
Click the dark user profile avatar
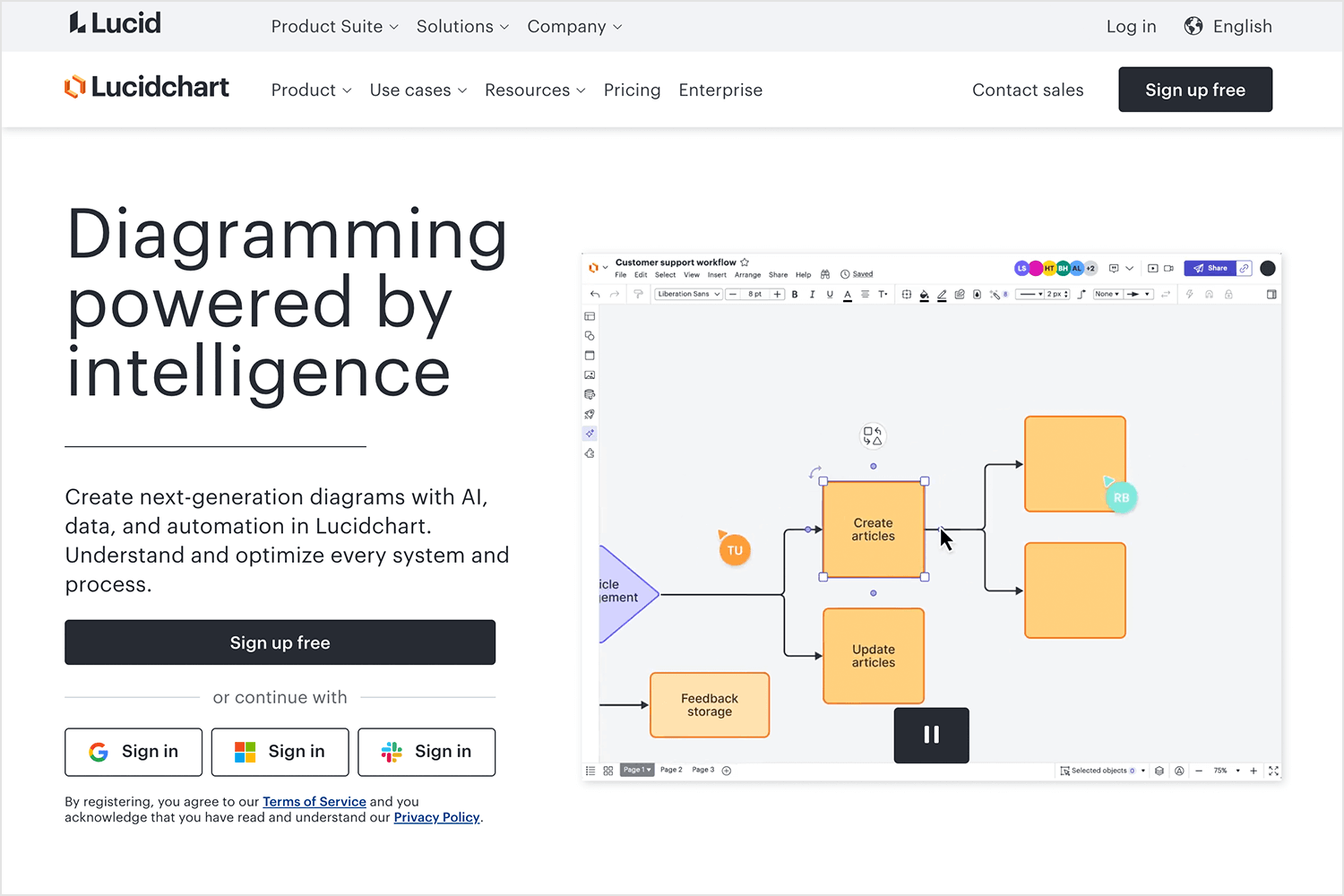1268,268
